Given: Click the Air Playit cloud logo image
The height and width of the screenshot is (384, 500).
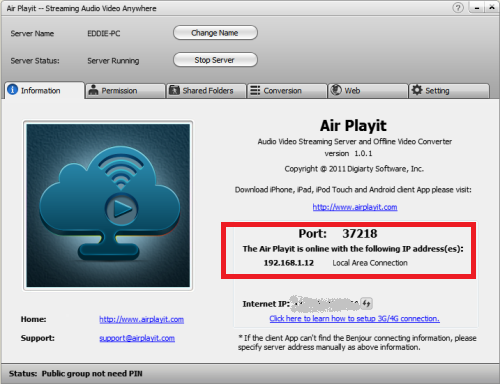Looking at the screenshot, I should [x=108, y=205].
